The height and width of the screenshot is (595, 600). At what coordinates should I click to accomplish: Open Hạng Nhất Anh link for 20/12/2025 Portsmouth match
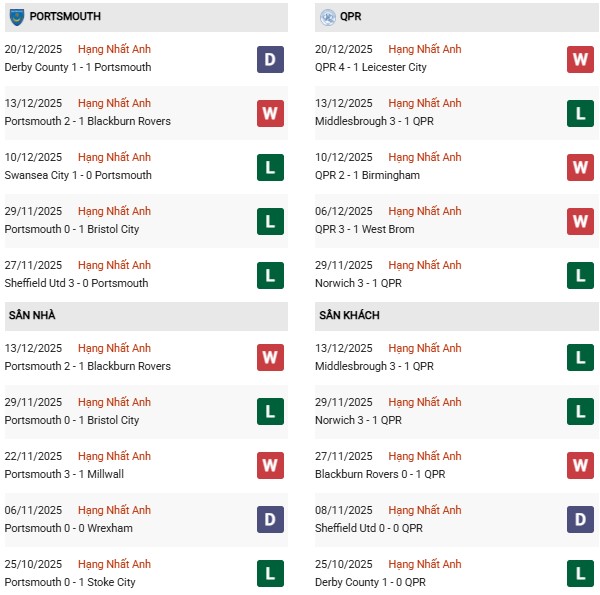point(114,49)
